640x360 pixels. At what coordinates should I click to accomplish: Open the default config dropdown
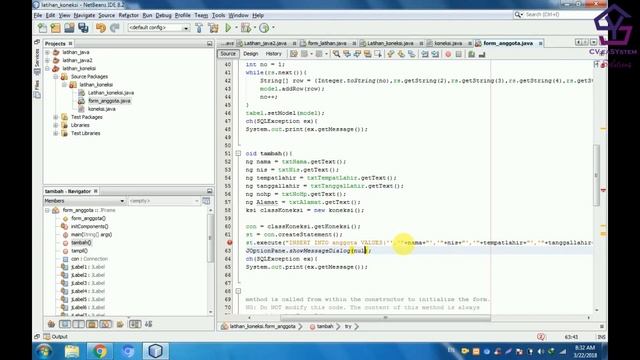pos(159,28)
